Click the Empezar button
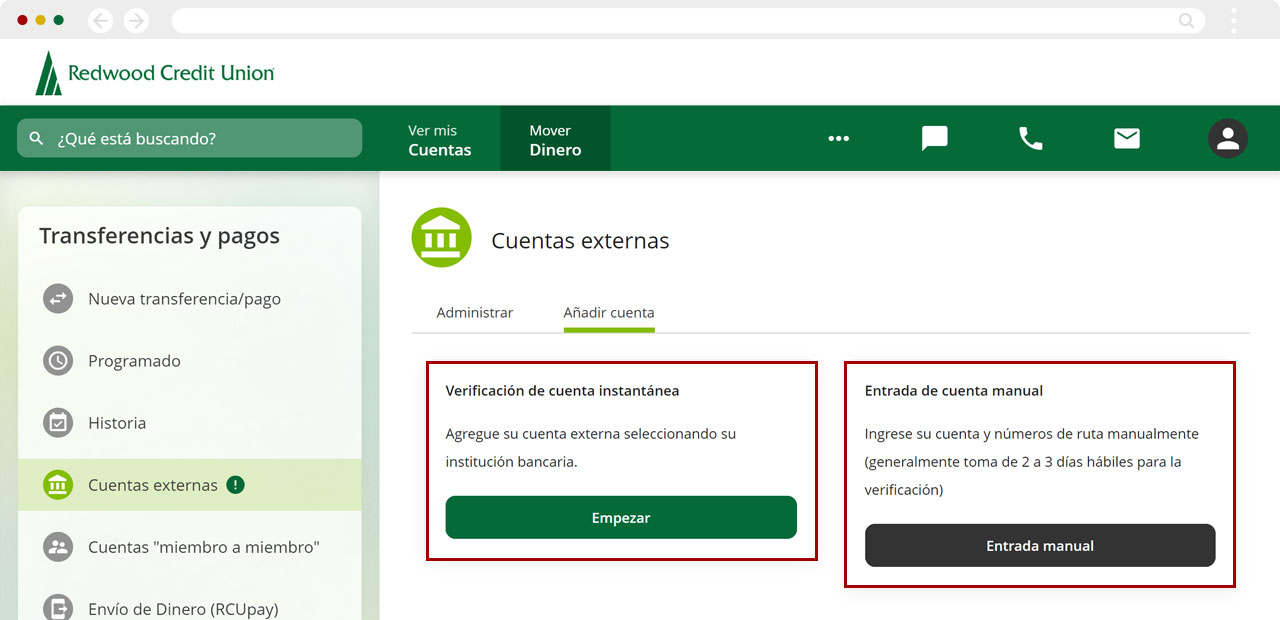 (621, 517)
